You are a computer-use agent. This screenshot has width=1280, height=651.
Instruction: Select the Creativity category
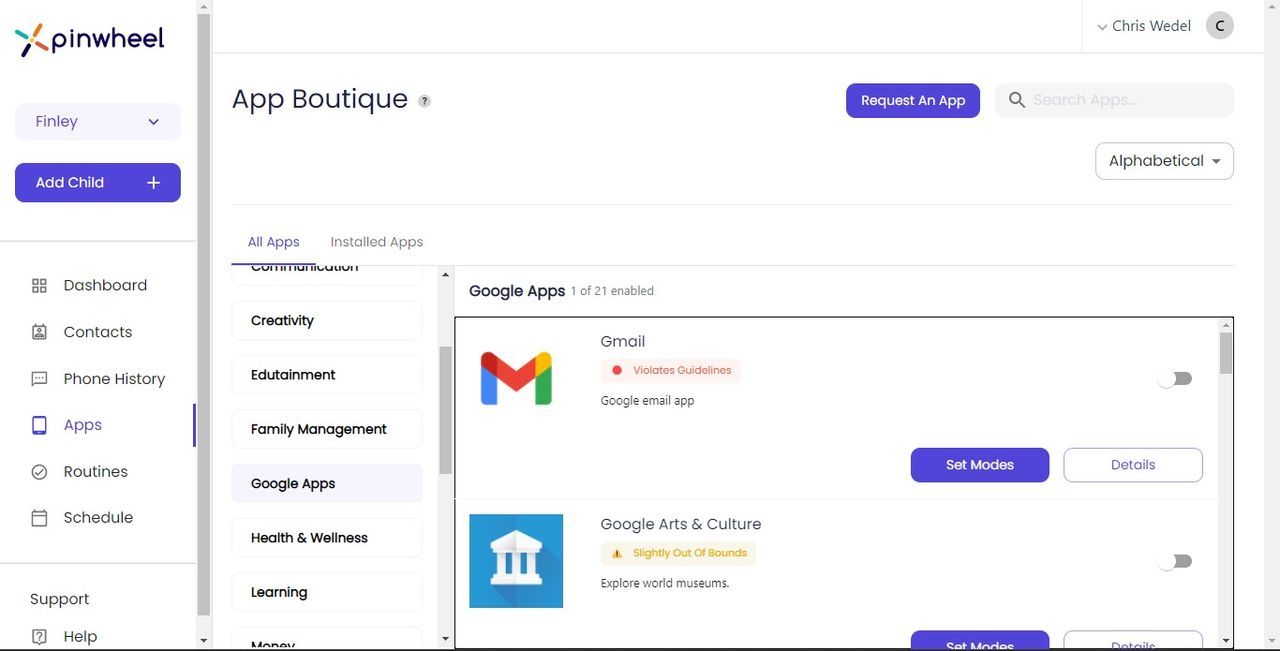coord(327,321)
